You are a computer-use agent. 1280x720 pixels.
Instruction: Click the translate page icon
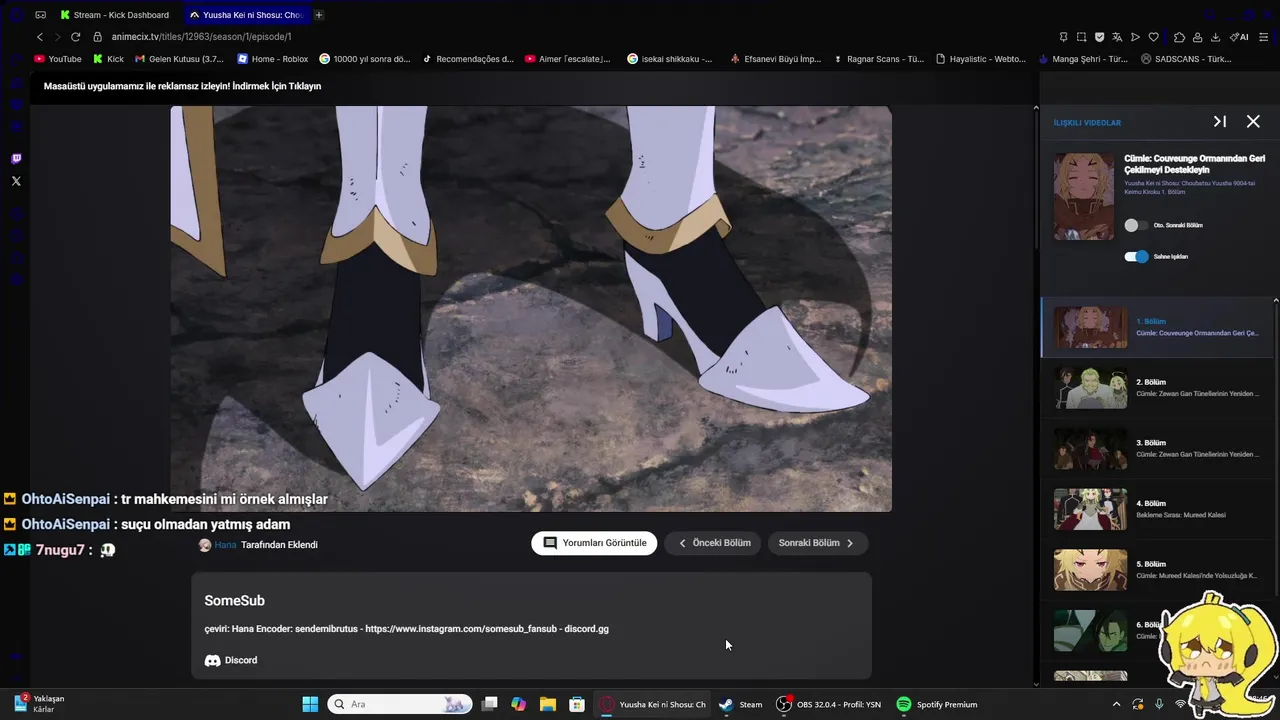1117,37
